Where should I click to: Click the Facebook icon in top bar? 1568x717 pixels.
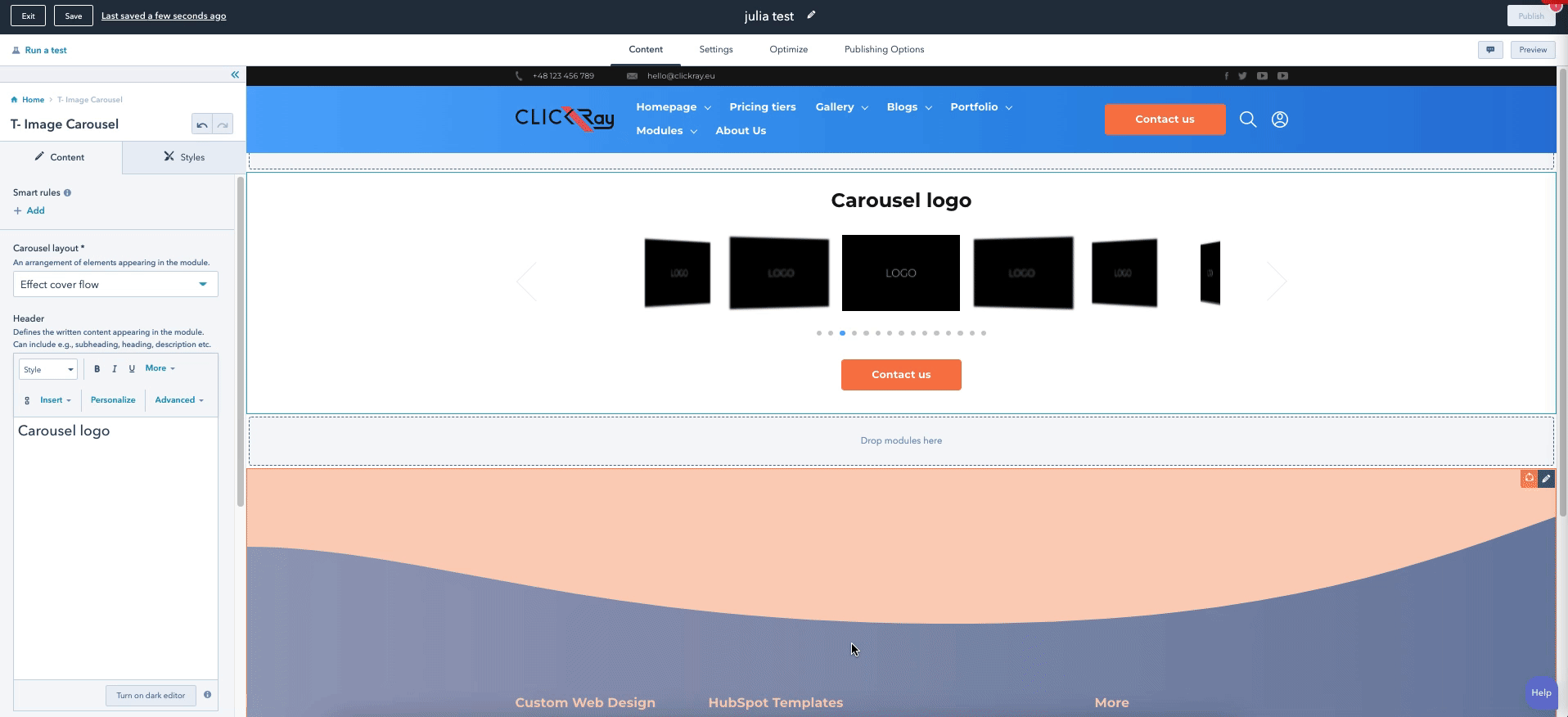pyautogui.click(x=1226, y=76)
